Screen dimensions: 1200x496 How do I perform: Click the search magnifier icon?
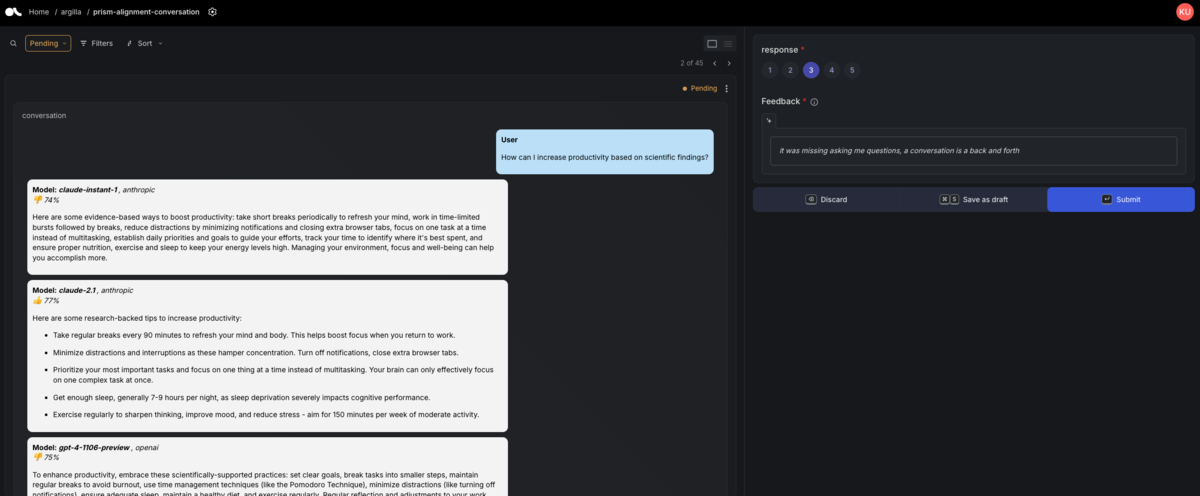(x=13, y=43)
